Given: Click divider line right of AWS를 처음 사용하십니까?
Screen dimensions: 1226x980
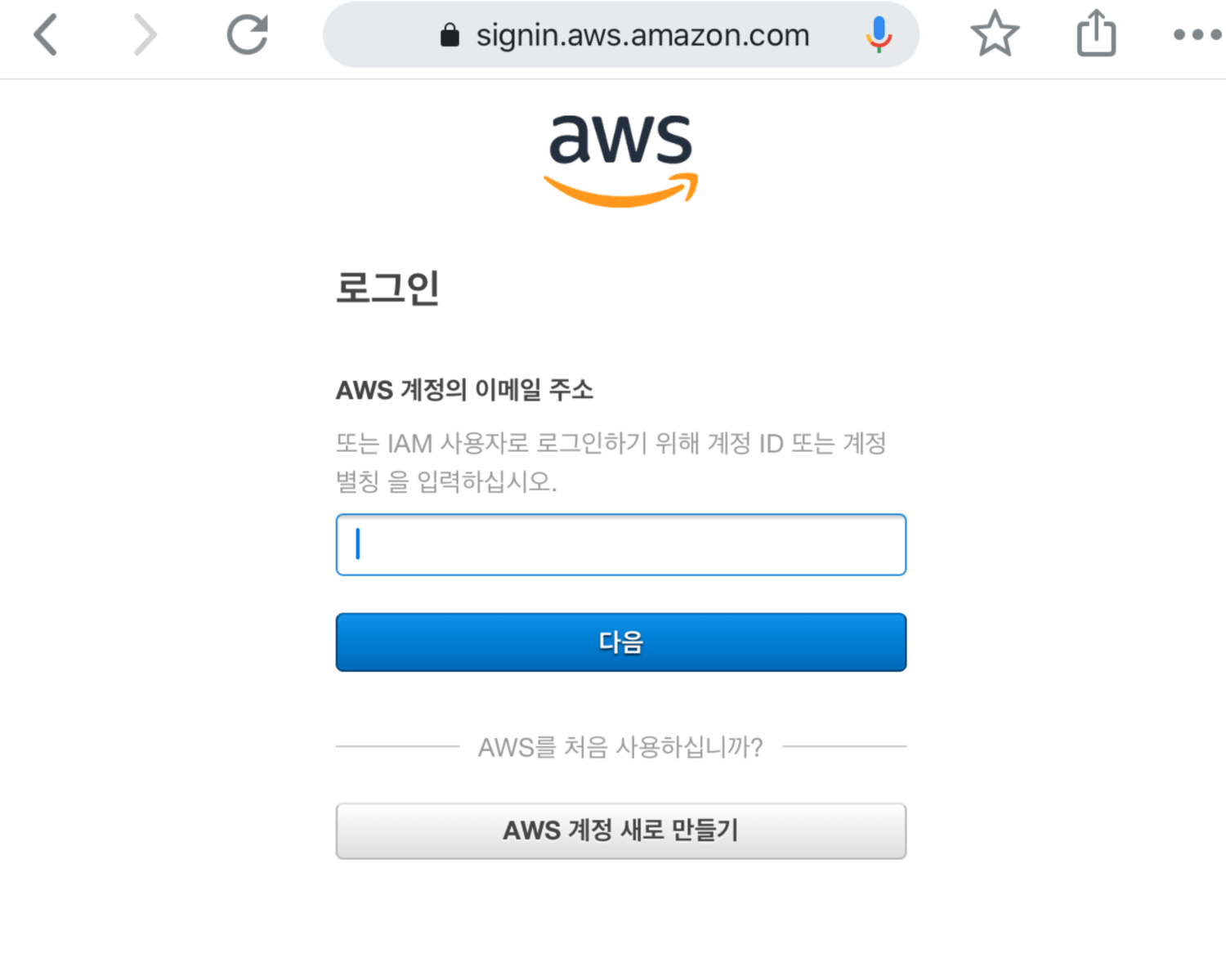Looking at the screenshot, I should tap(843, 746).
